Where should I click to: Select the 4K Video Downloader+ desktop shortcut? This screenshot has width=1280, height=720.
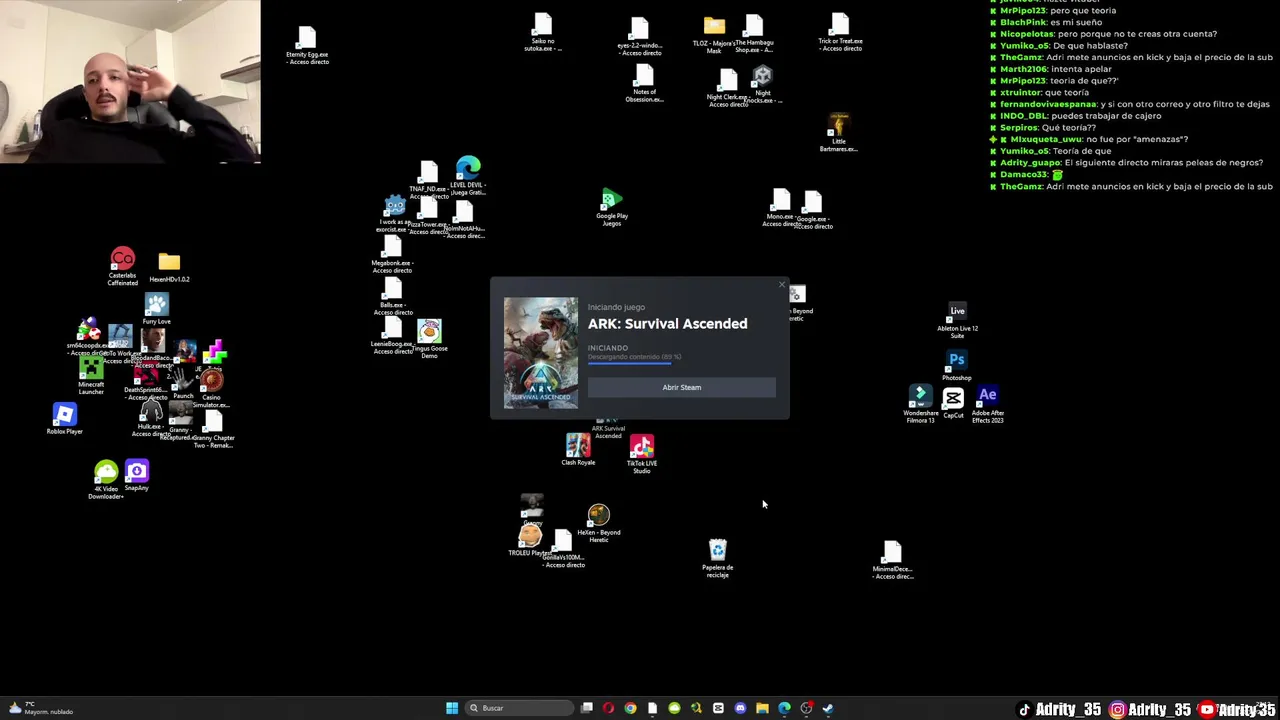point(106,480)
